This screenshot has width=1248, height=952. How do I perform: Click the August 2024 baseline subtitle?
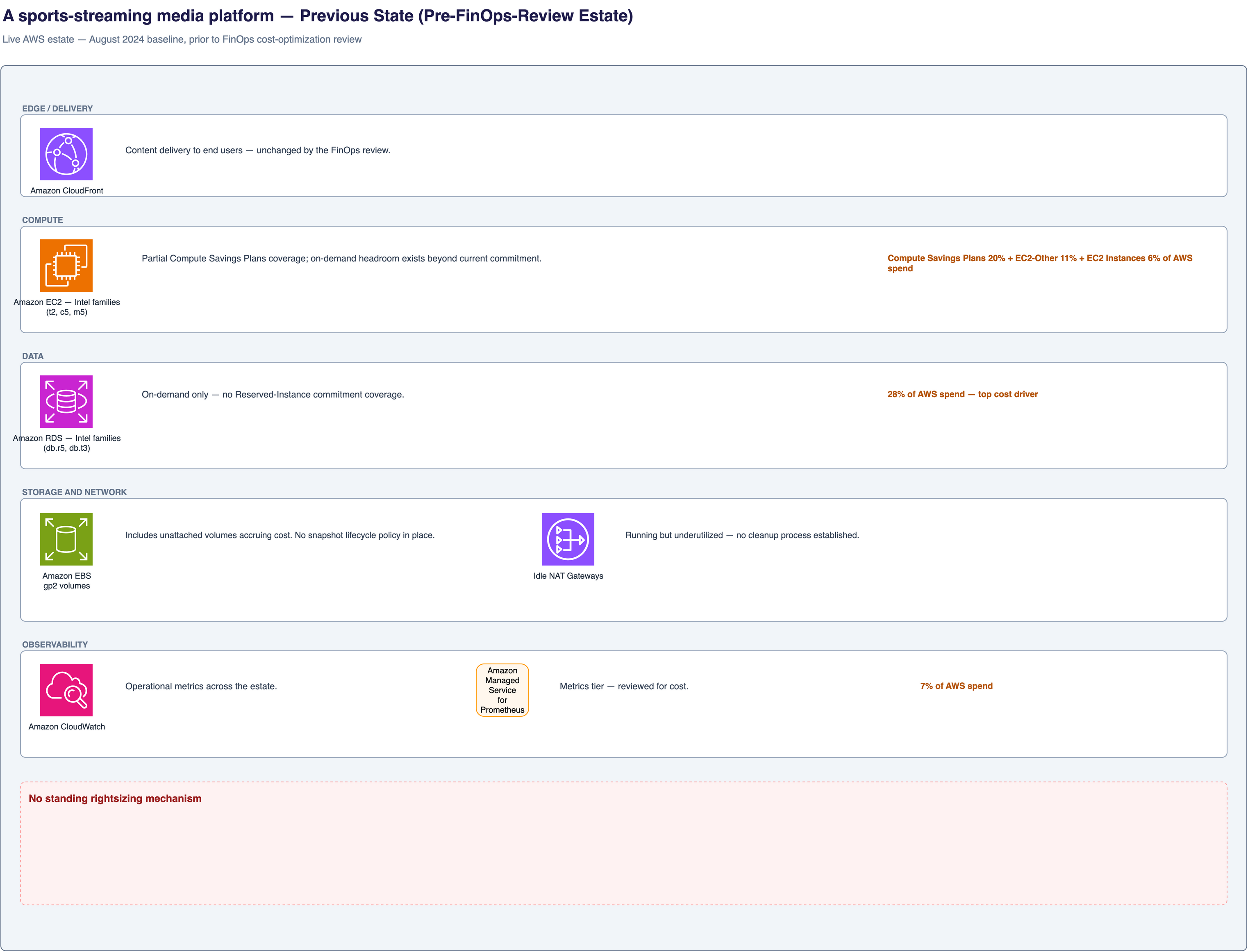pos(182,39)
